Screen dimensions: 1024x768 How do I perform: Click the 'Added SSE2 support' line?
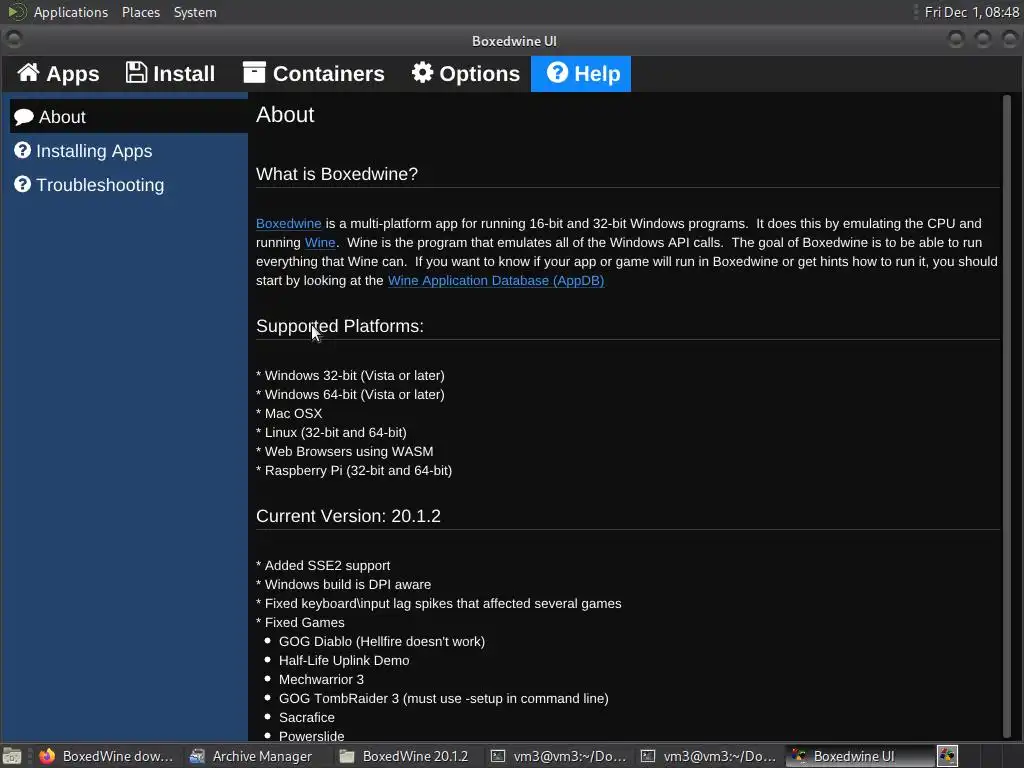pyautogui.click(x=323, y=566)
